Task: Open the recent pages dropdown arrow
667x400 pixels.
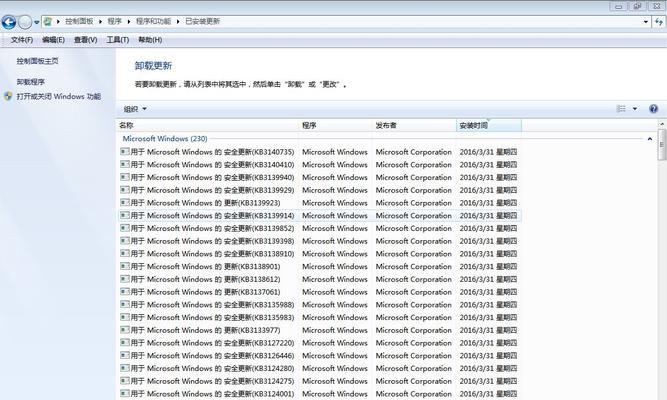Action: pos(37,22)
